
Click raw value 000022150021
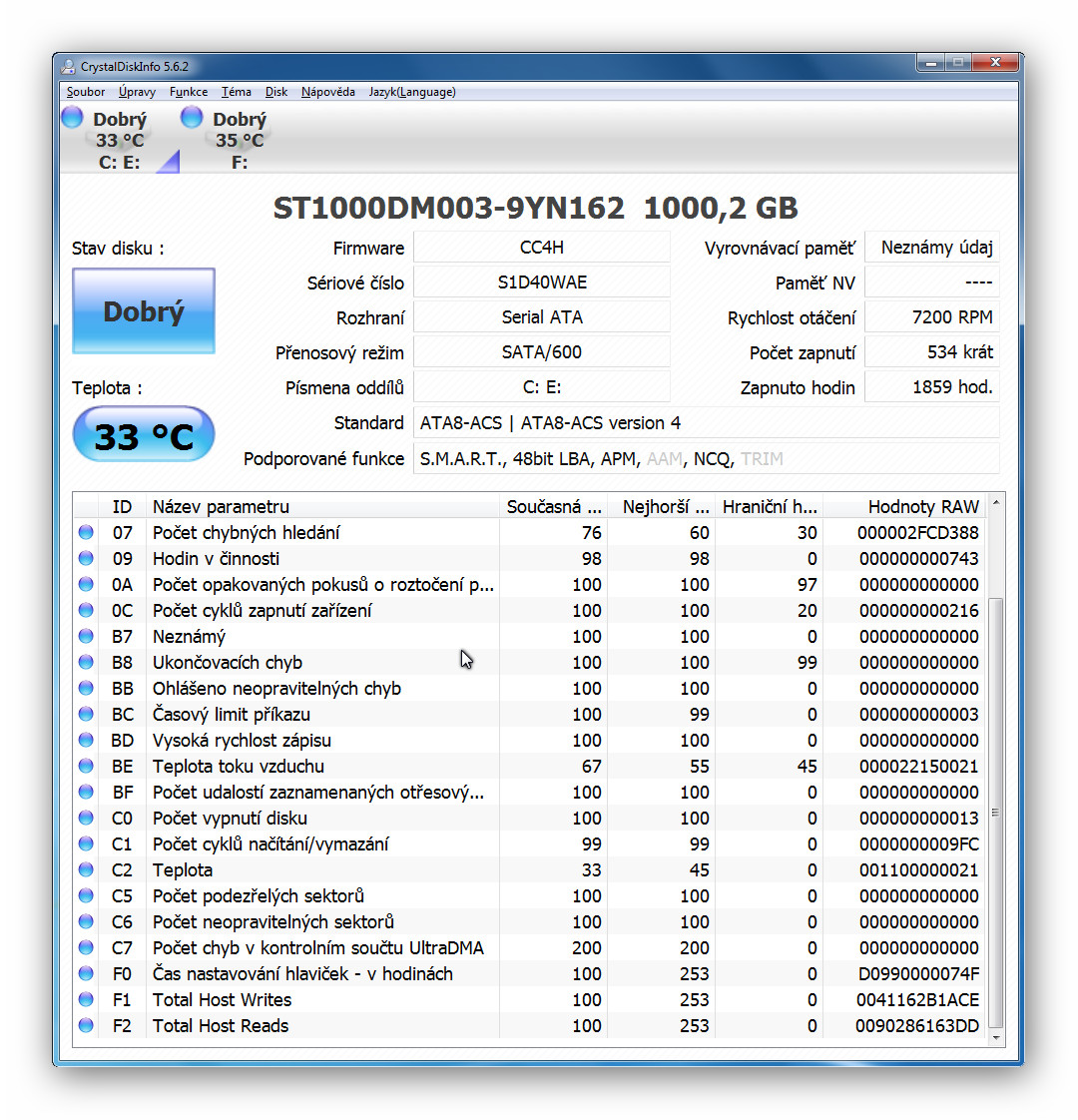[918, 767]
